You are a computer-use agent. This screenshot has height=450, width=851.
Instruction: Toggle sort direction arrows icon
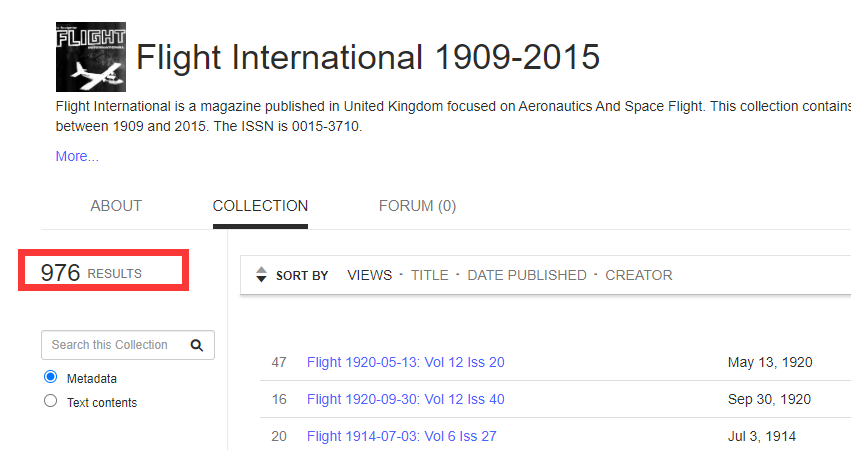tap(261, 275)
